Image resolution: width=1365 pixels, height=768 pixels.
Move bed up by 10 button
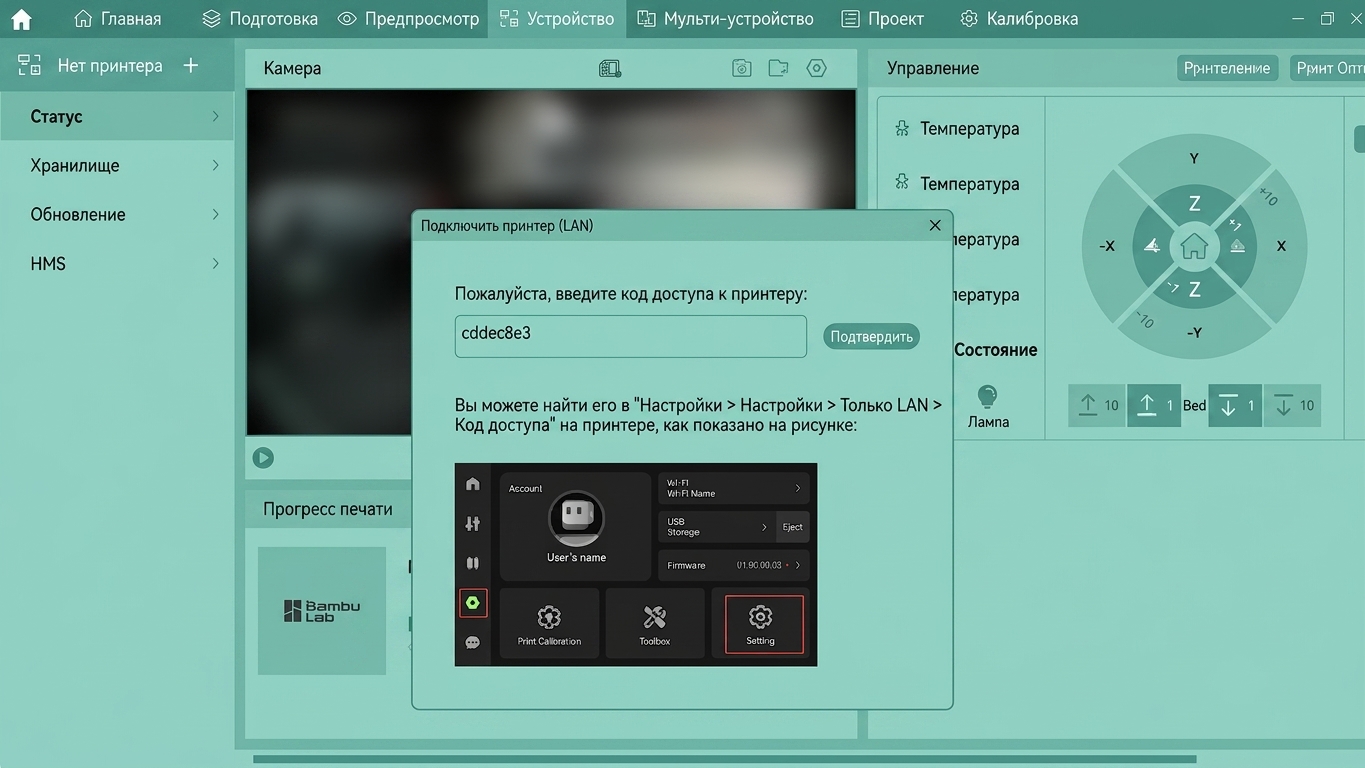click(x=1097, y=405)
